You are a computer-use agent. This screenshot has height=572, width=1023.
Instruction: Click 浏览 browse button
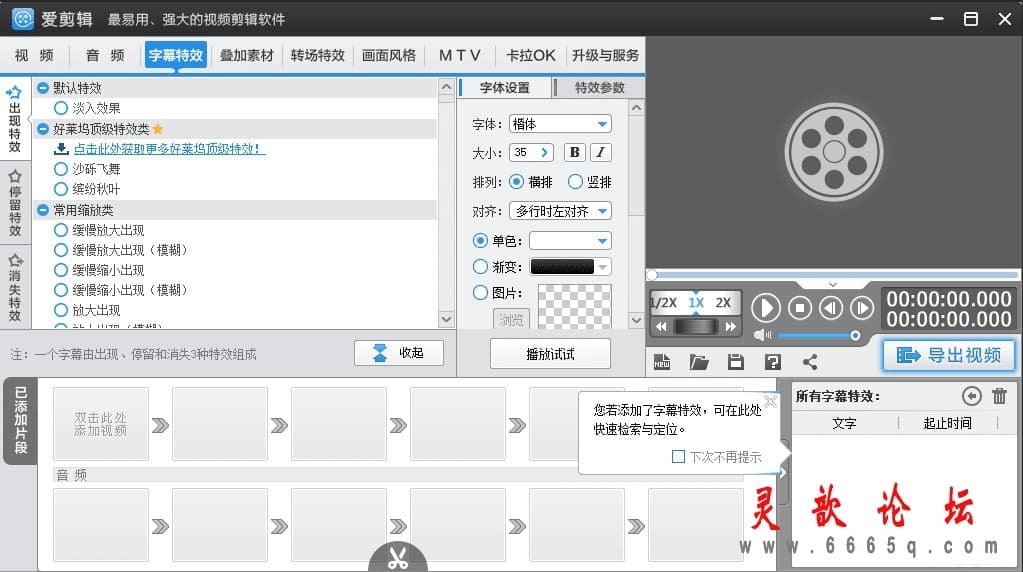tap(511, 320)
